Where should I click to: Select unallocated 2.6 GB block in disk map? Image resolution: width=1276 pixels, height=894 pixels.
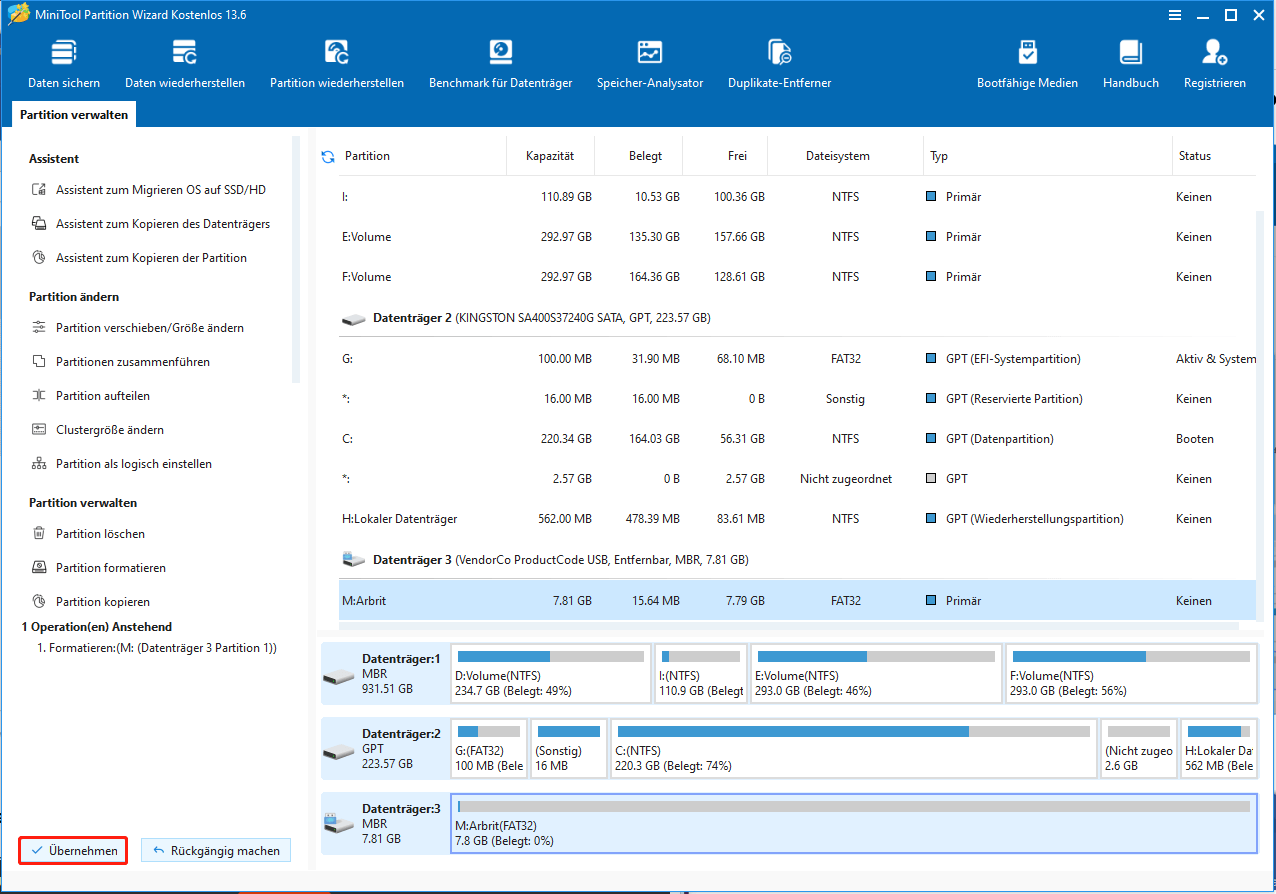tap(1139, 748)
